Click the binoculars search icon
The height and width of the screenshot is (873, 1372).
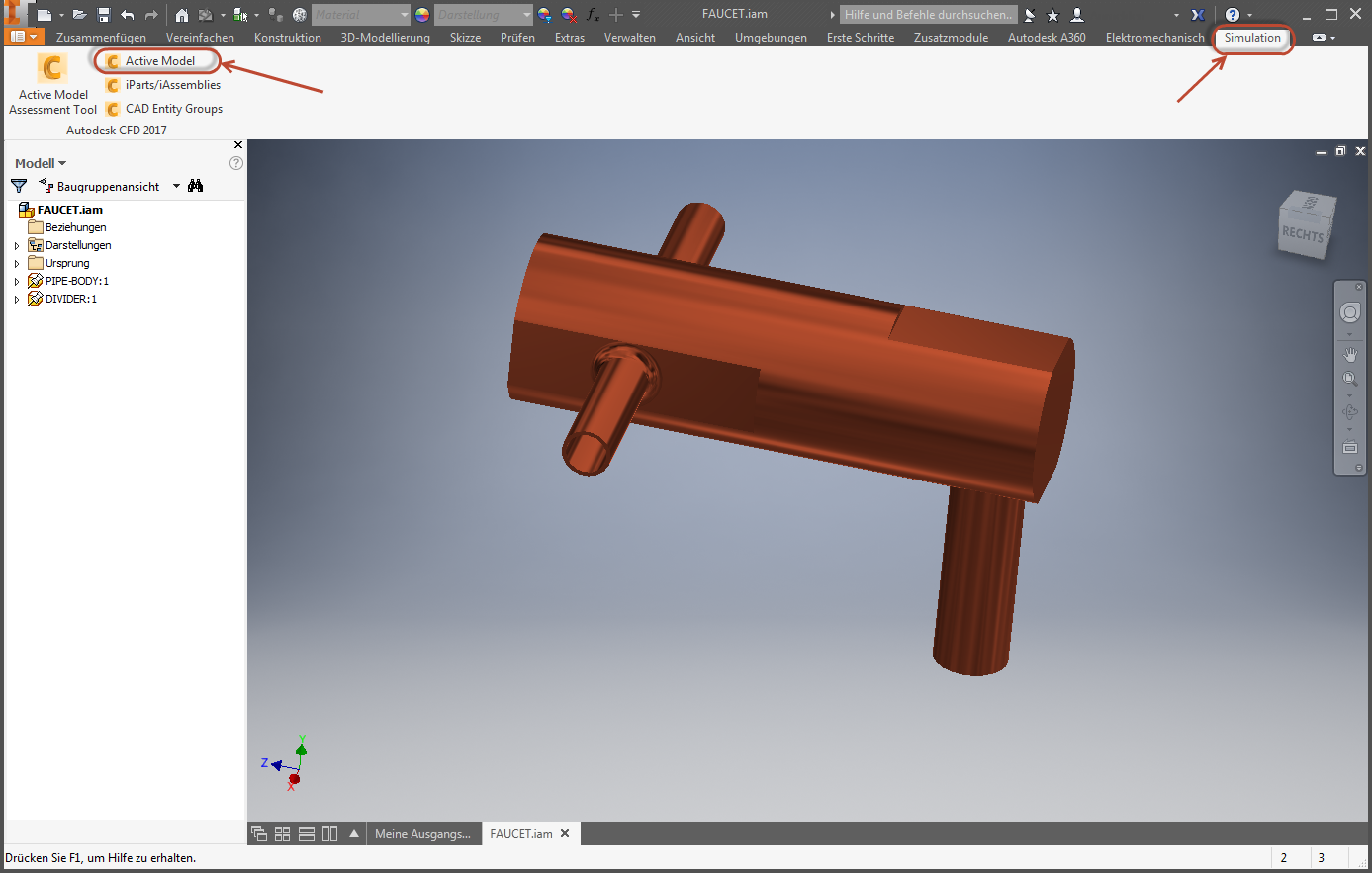[x=196, y=186]
